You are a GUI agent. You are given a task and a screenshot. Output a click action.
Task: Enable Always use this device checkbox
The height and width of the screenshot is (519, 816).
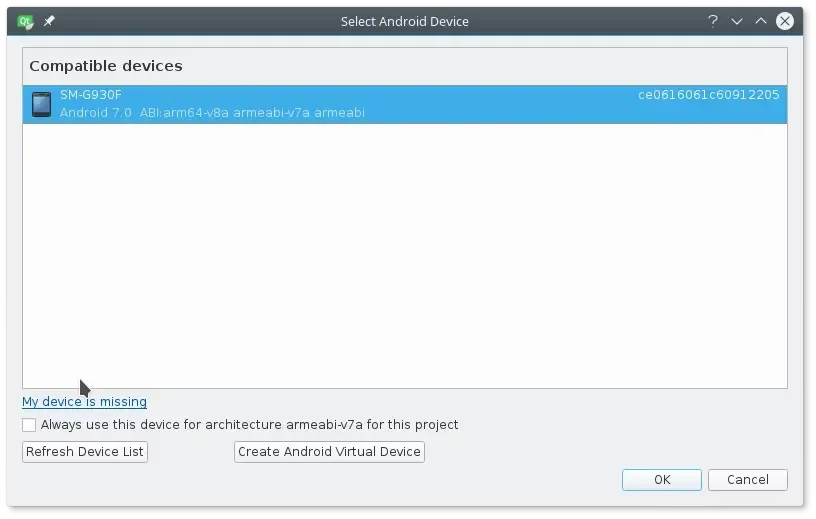coord(29,425)
